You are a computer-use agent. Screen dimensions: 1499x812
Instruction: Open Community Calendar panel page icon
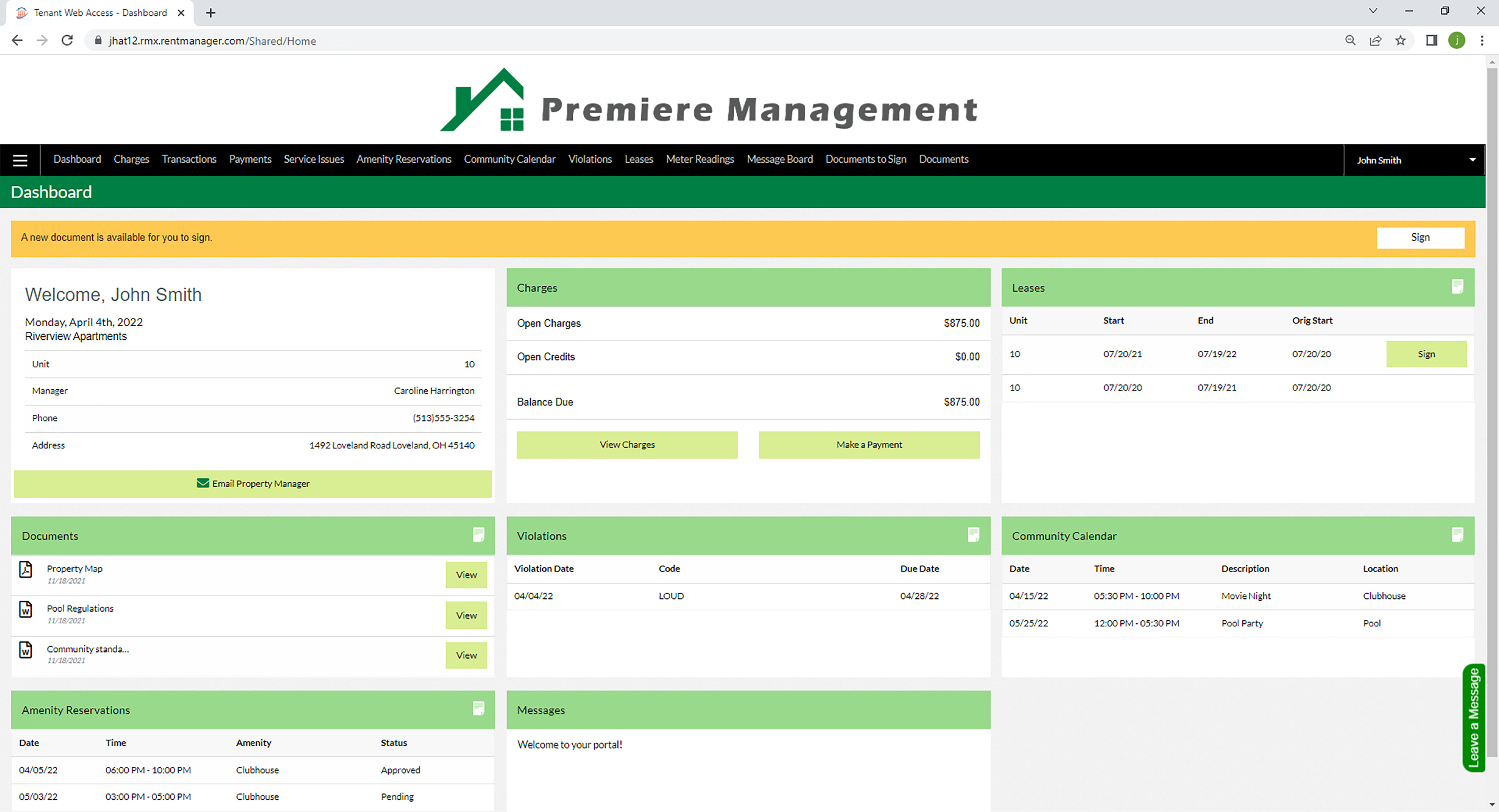[x=1457, y=535]
